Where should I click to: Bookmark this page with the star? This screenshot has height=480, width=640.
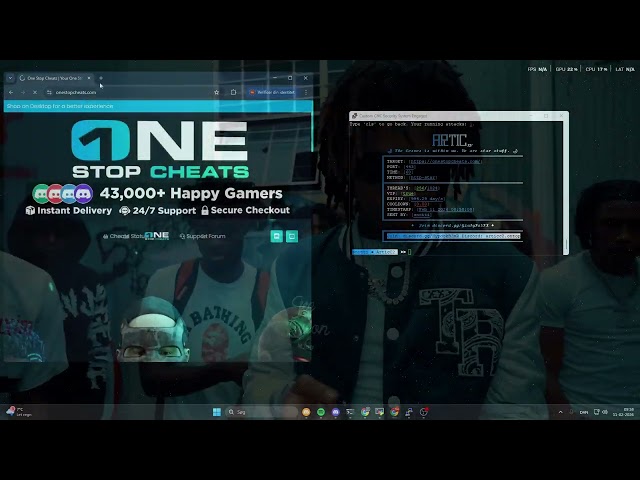(216, 93)
